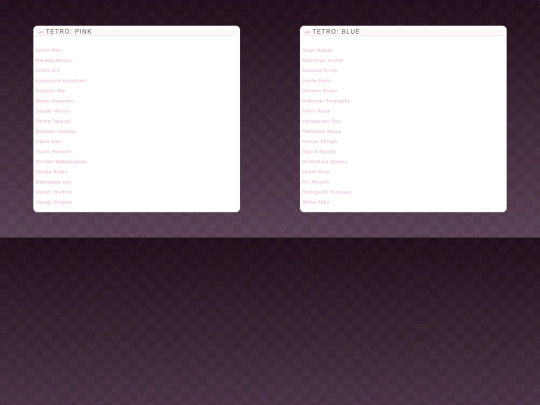Open the Ogura Noriko link

(x=319, y=152)
